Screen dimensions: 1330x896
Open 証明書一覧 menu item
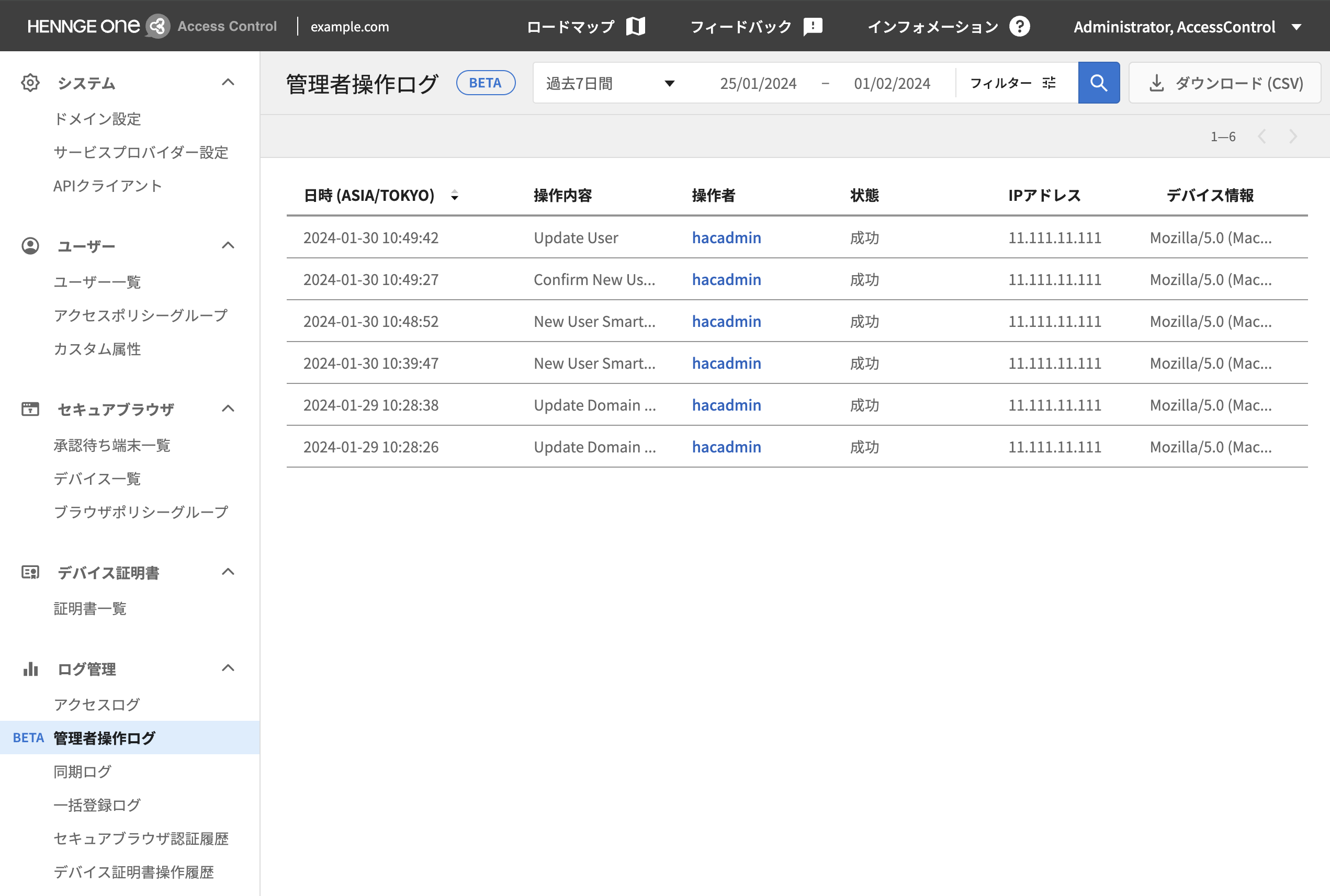pos(90,608)
